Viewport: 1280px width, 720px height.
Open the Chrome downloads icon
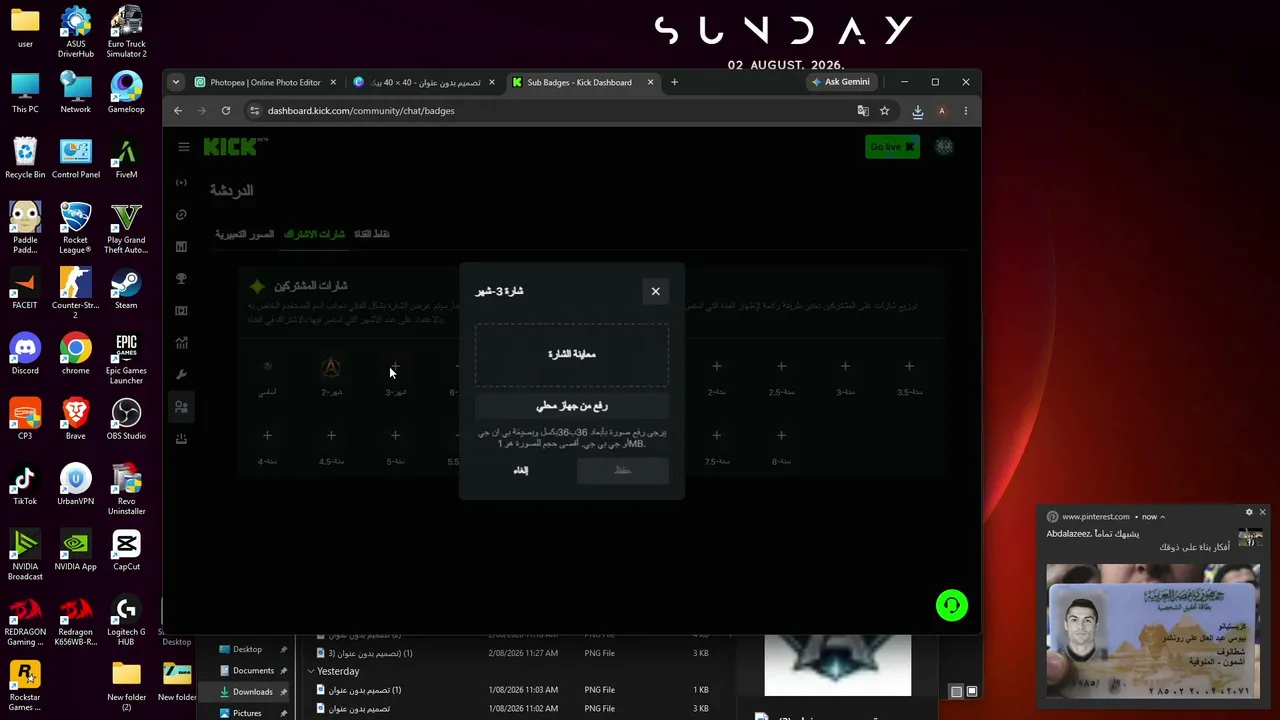tap(917, 111)
